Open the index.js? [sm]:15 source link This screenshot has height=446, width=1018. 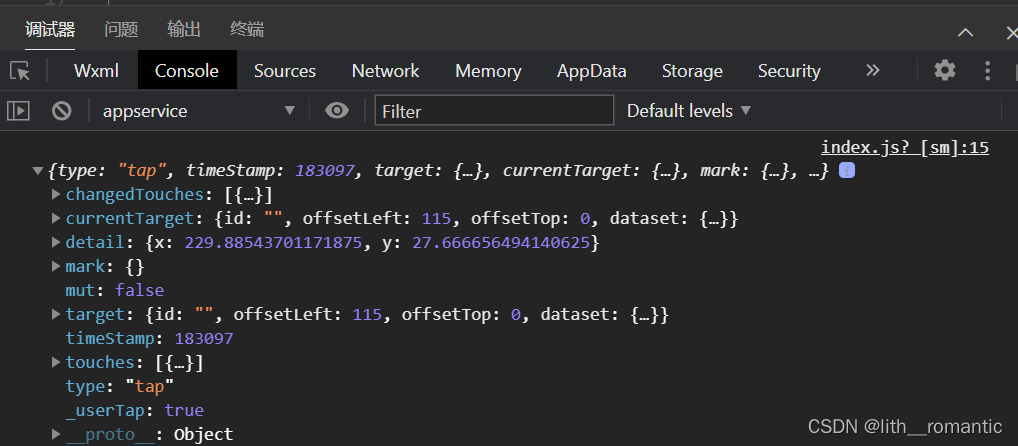[x=904, y=148]
